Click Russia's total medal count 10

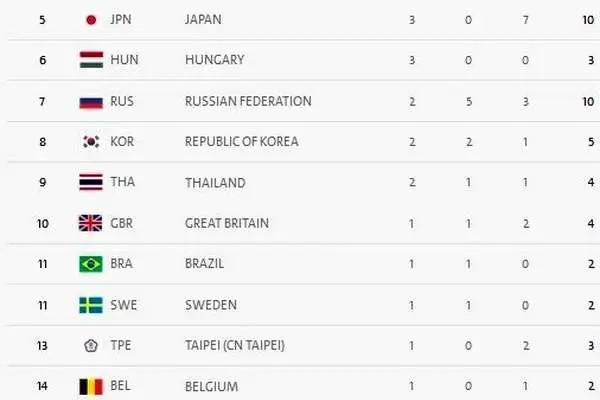coord(588,102)
